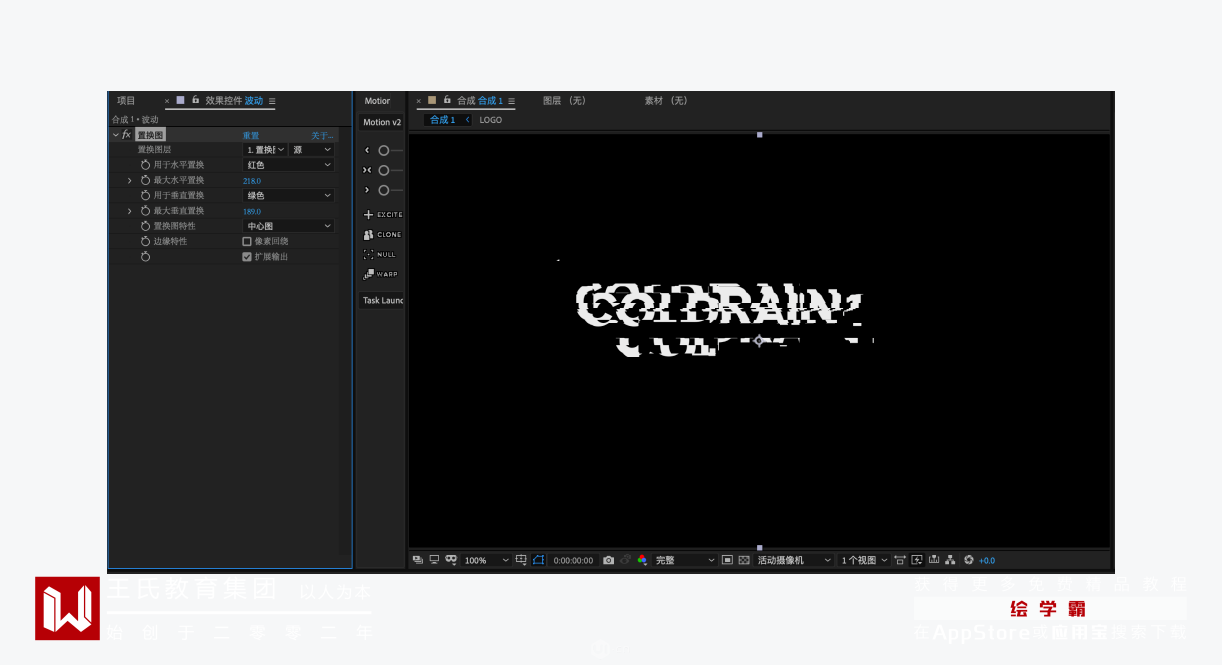
Task: Select the Motion panel tab
Action: pos(378,101)
